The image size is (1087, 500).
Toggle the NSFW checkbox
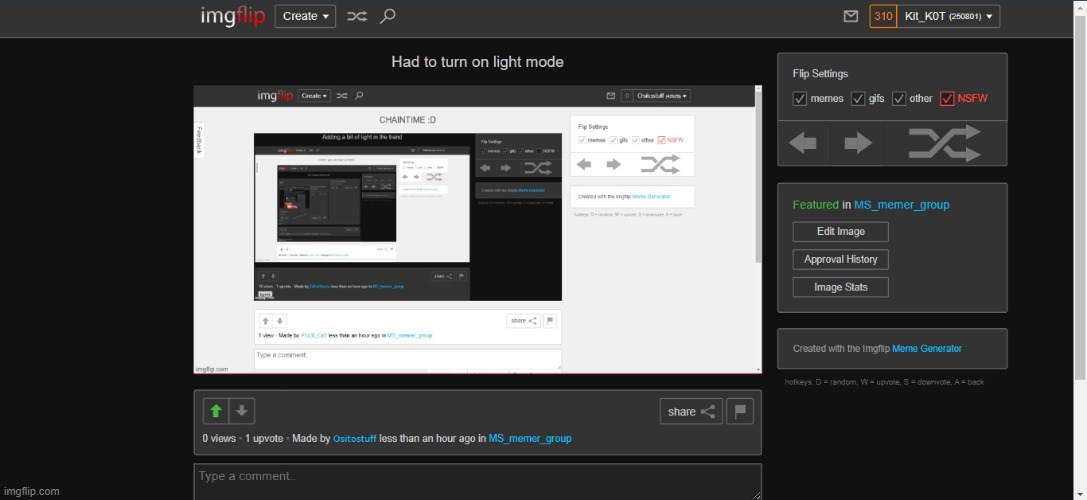947,98
